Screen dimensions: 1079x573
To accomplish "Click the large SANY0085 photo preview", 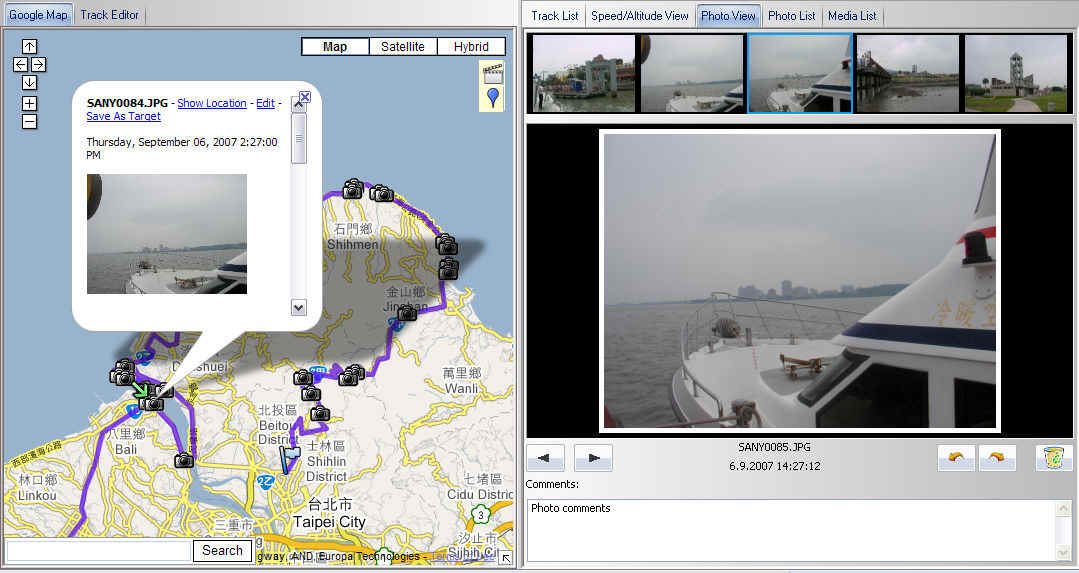I will pos(800,281).
